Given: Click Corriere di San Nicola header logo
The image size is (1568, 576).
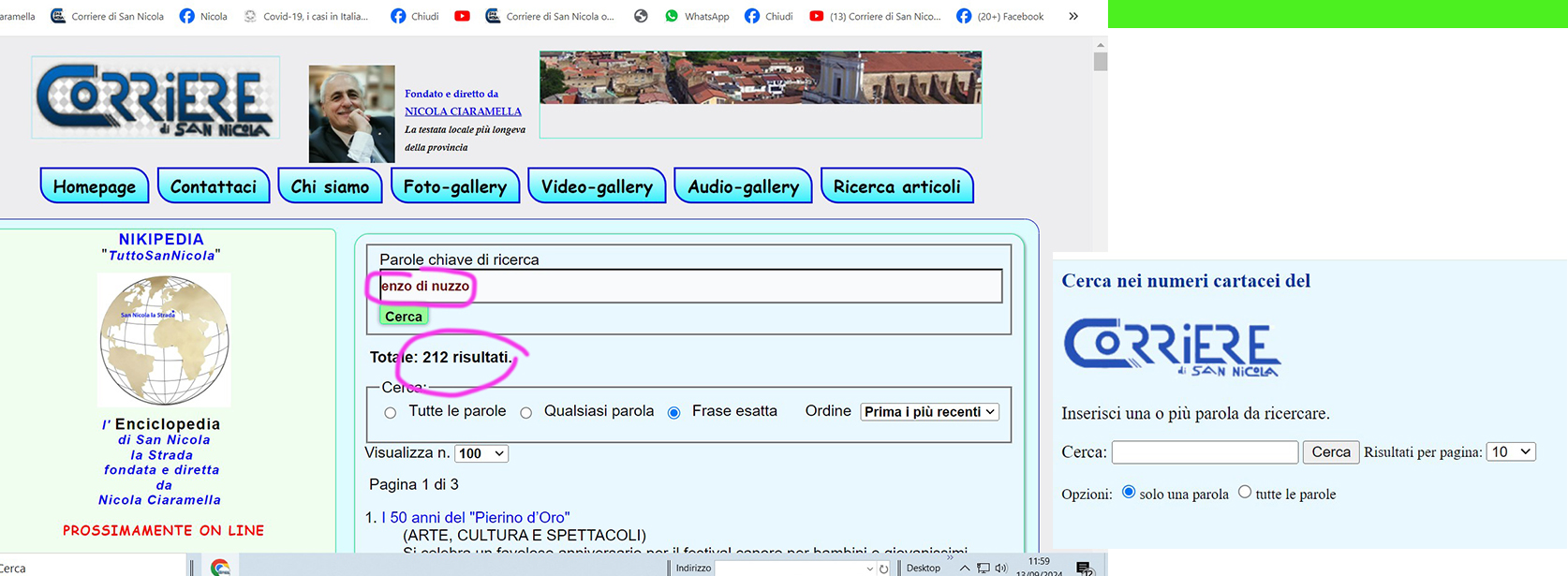Looking at the screenshot, I should click(x=155, y=97).
